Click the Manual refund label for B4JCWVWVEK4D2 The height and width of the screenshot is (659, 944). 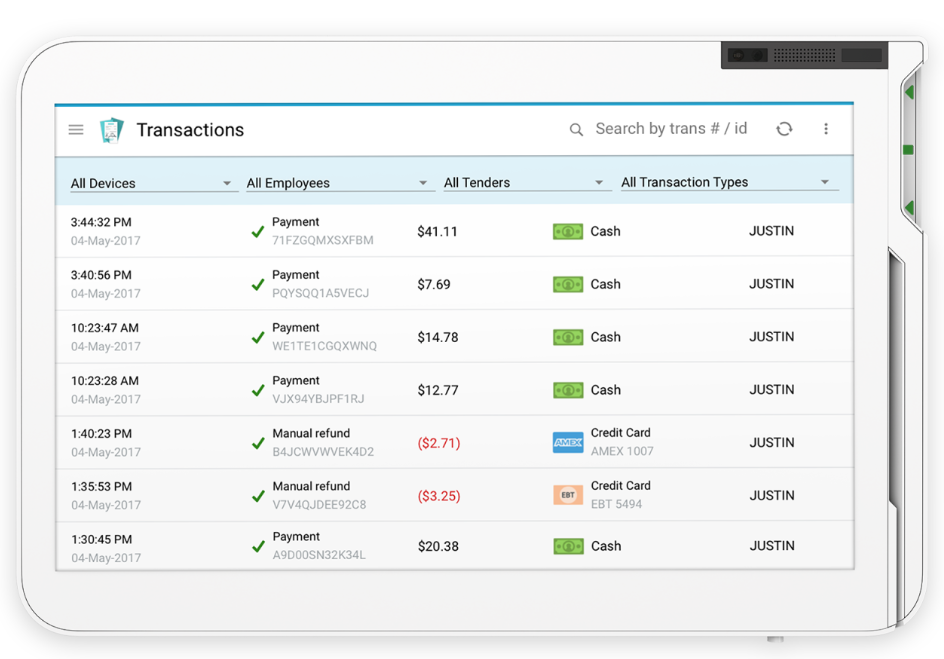point(311,433)
